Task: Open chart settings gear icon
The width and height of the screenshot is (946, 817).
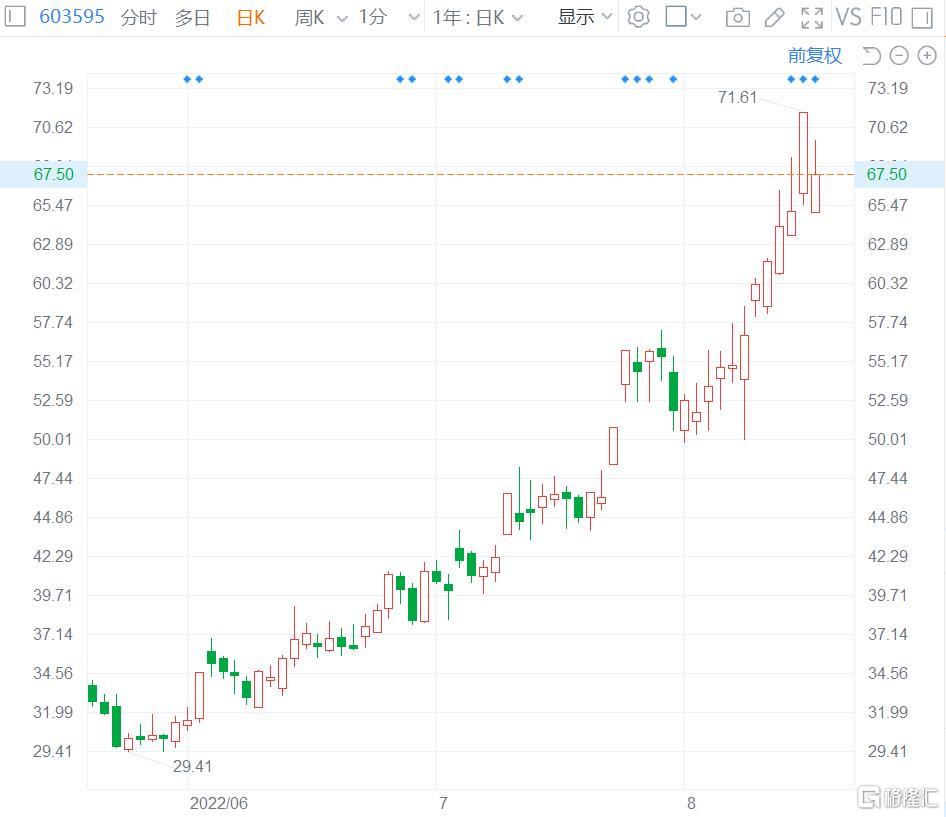Action: pos(638,17)
